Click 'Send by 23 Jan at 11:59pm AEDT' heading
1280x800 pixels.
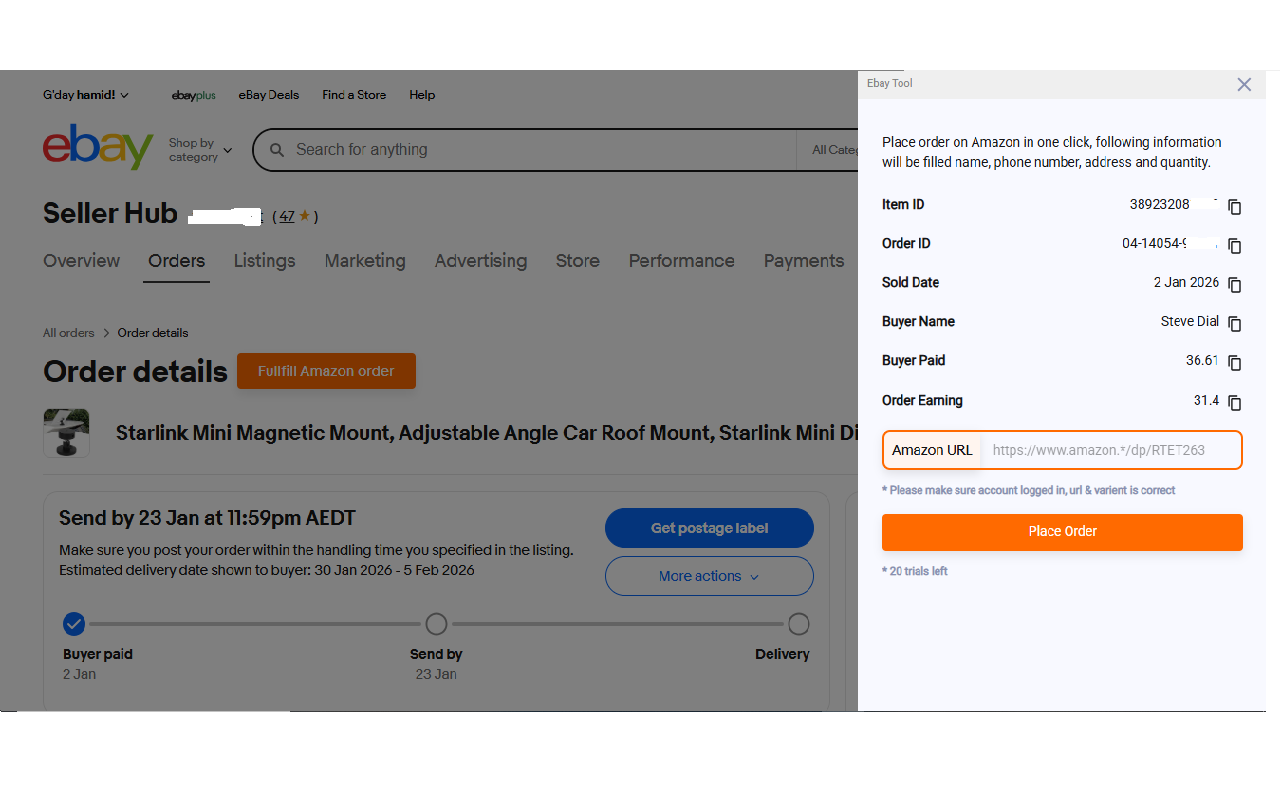[x=207, y=518]
